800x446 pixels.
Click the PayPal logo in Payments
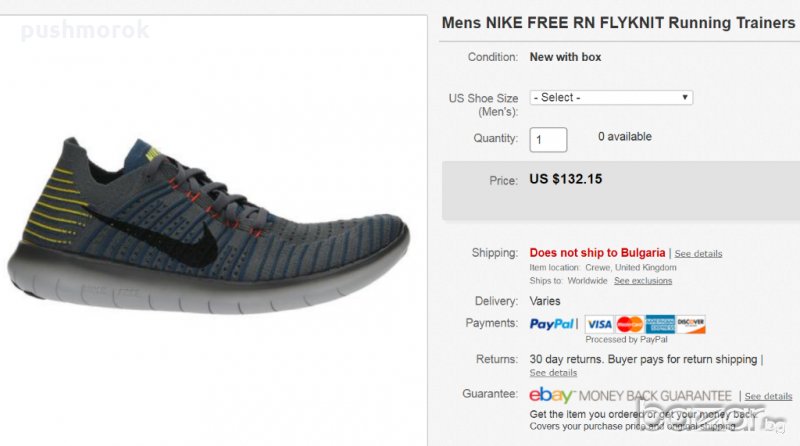coord(552,324)
